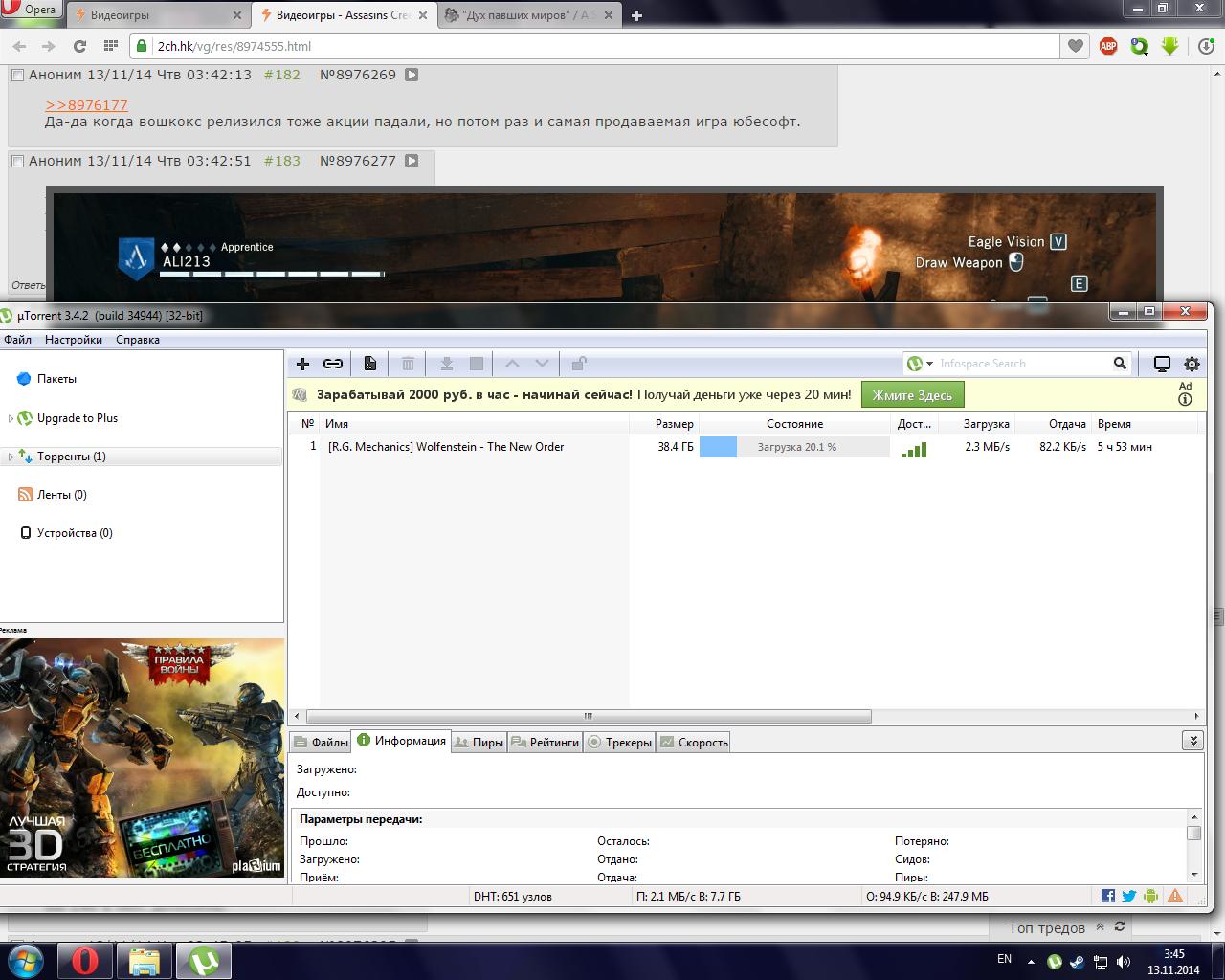
Task: Open Справка menu in uTorrent
Action: [138, 340]
